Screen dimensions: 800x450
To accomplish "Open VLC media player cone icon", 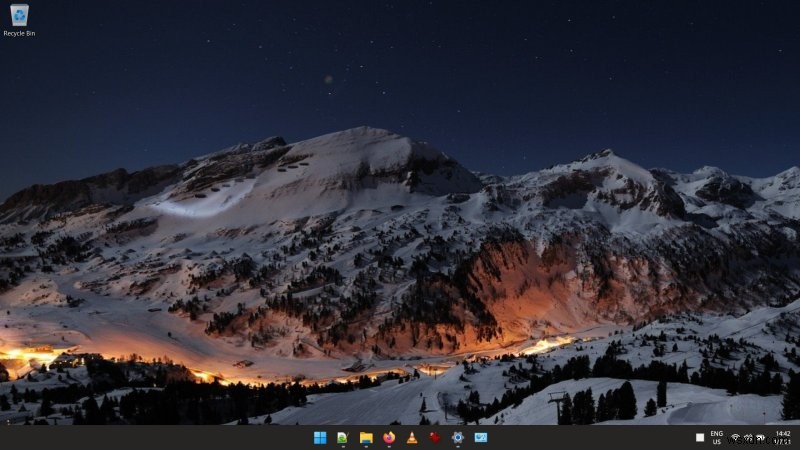I will (x=412, y=438).
